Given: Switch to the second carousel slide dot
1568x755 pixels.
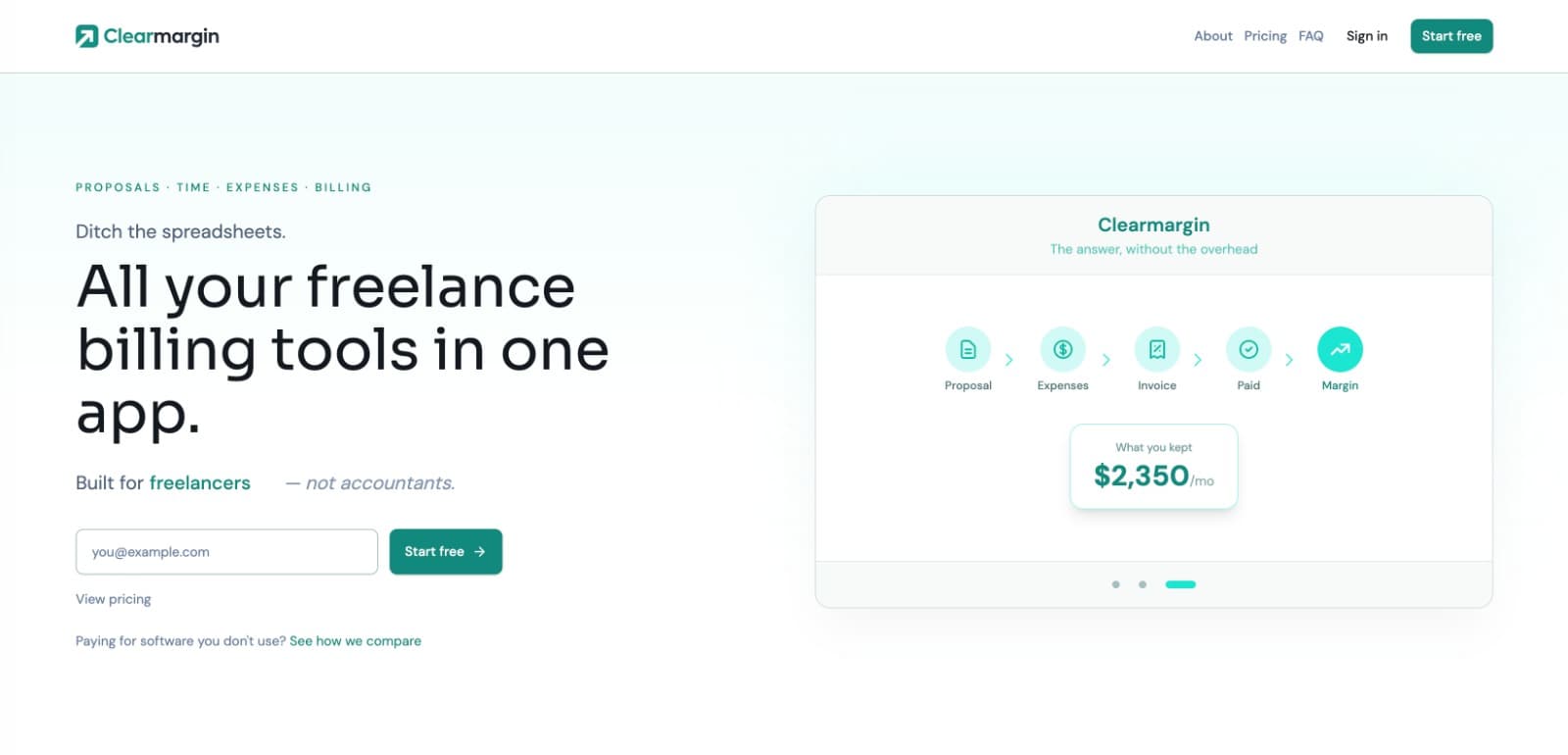Looking at the screenshot, I should [x=1142, y=584].
